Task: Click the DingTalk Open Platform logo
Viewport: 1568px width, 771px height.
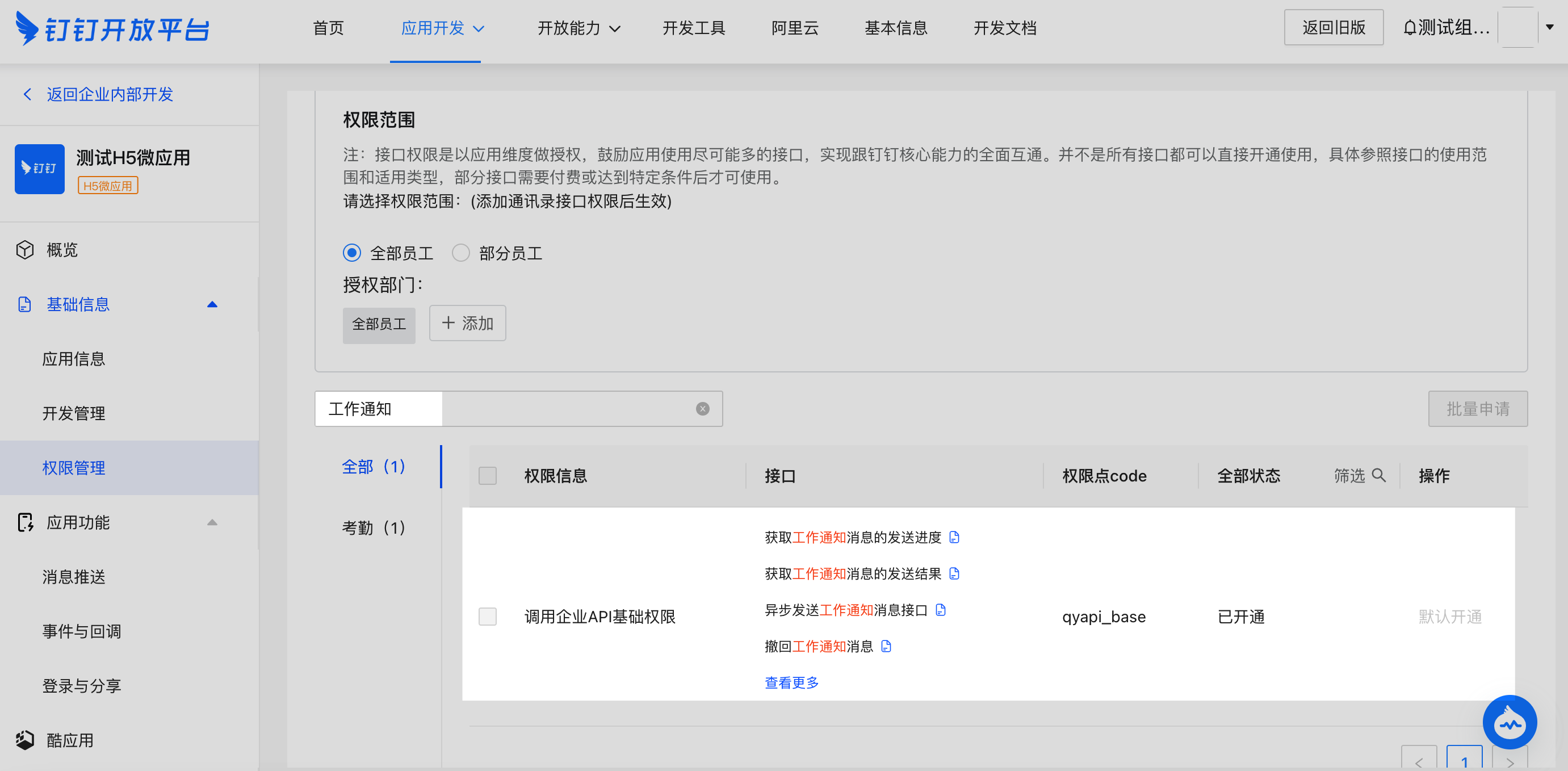Action: click(112, 28)
